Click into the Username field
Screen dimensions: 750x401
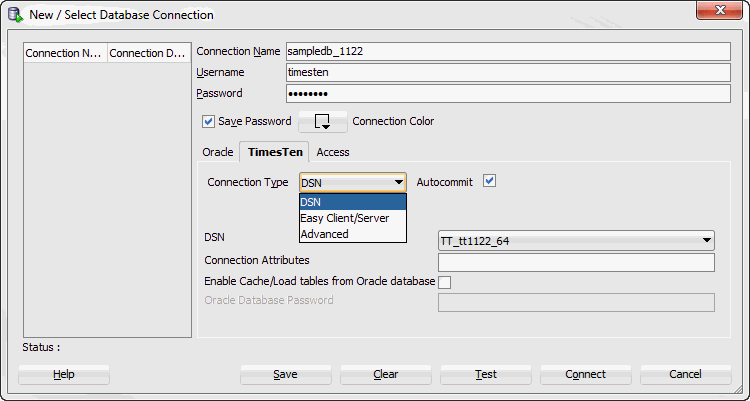[x=508, y=72]
